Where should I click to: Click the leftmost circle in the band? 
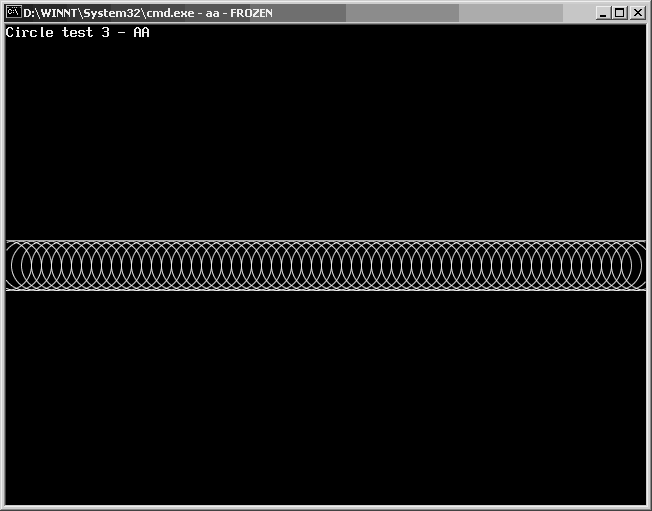pos(29,266)
